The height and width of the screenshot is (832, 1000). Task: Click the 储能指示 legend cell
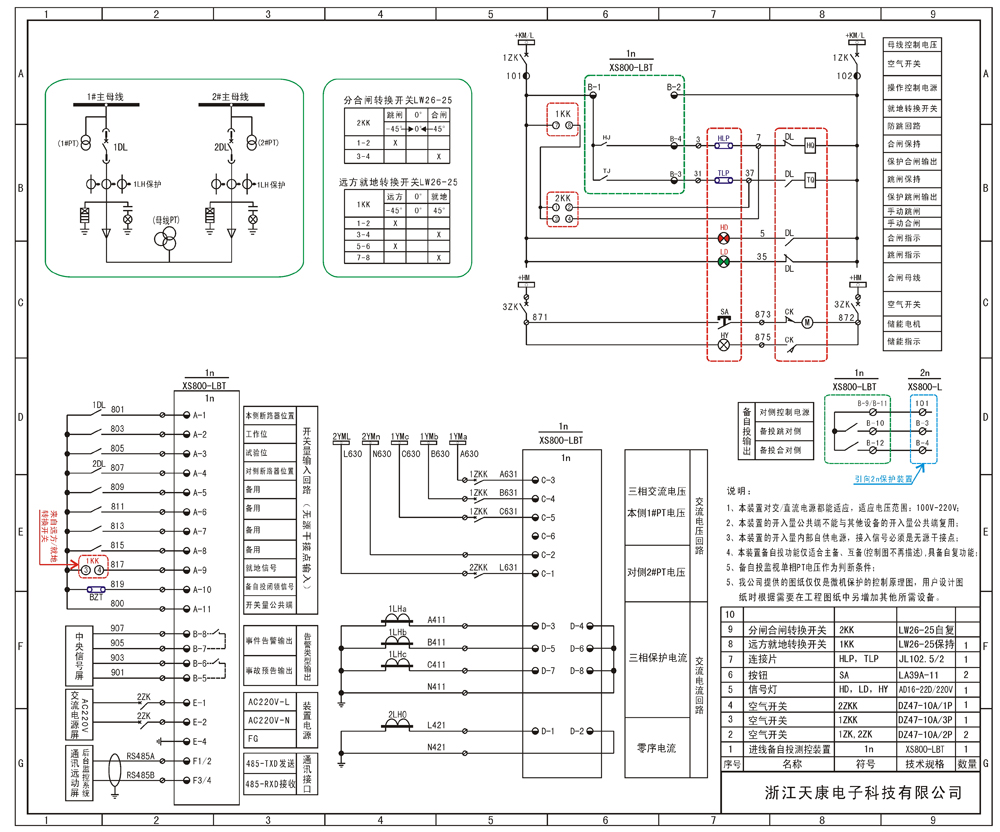coord(911,342)
